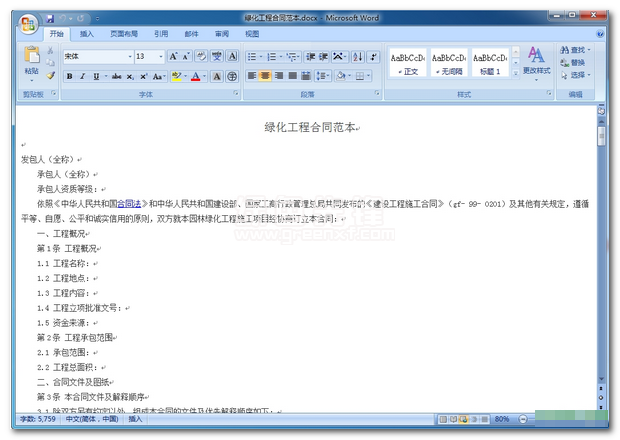Open the font name dropdown
Viewport: 620px width, 440px height.
pos(130,57)
